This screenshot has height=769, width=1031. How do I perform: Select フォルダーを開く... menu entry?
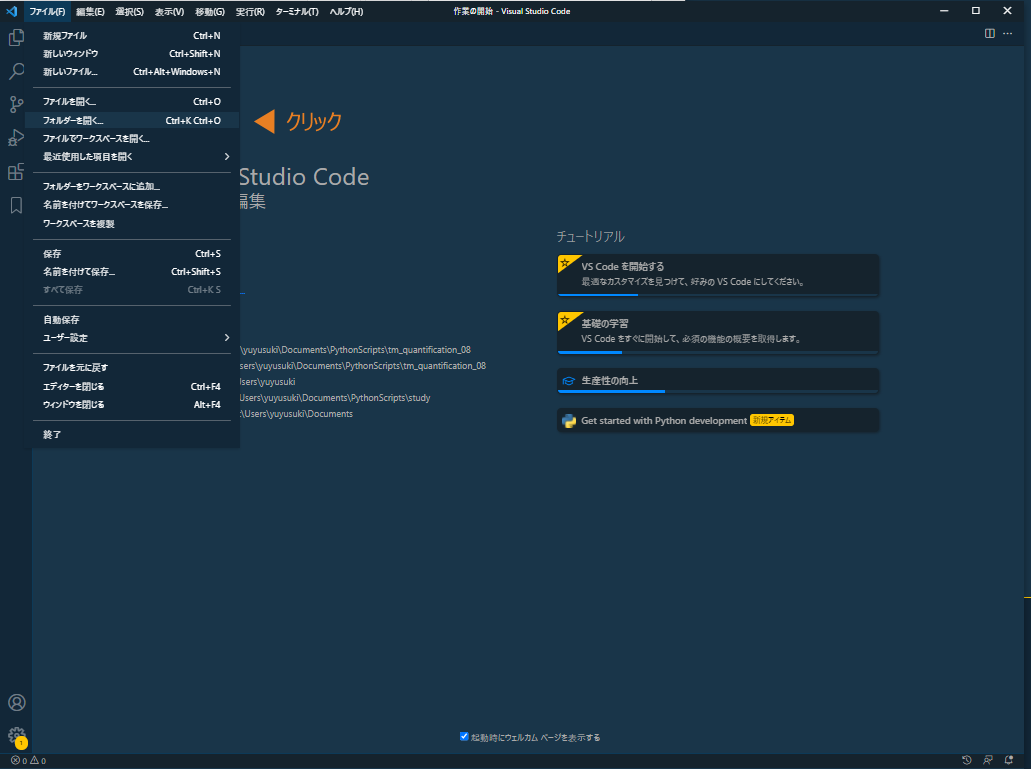[x=132, y=120]
